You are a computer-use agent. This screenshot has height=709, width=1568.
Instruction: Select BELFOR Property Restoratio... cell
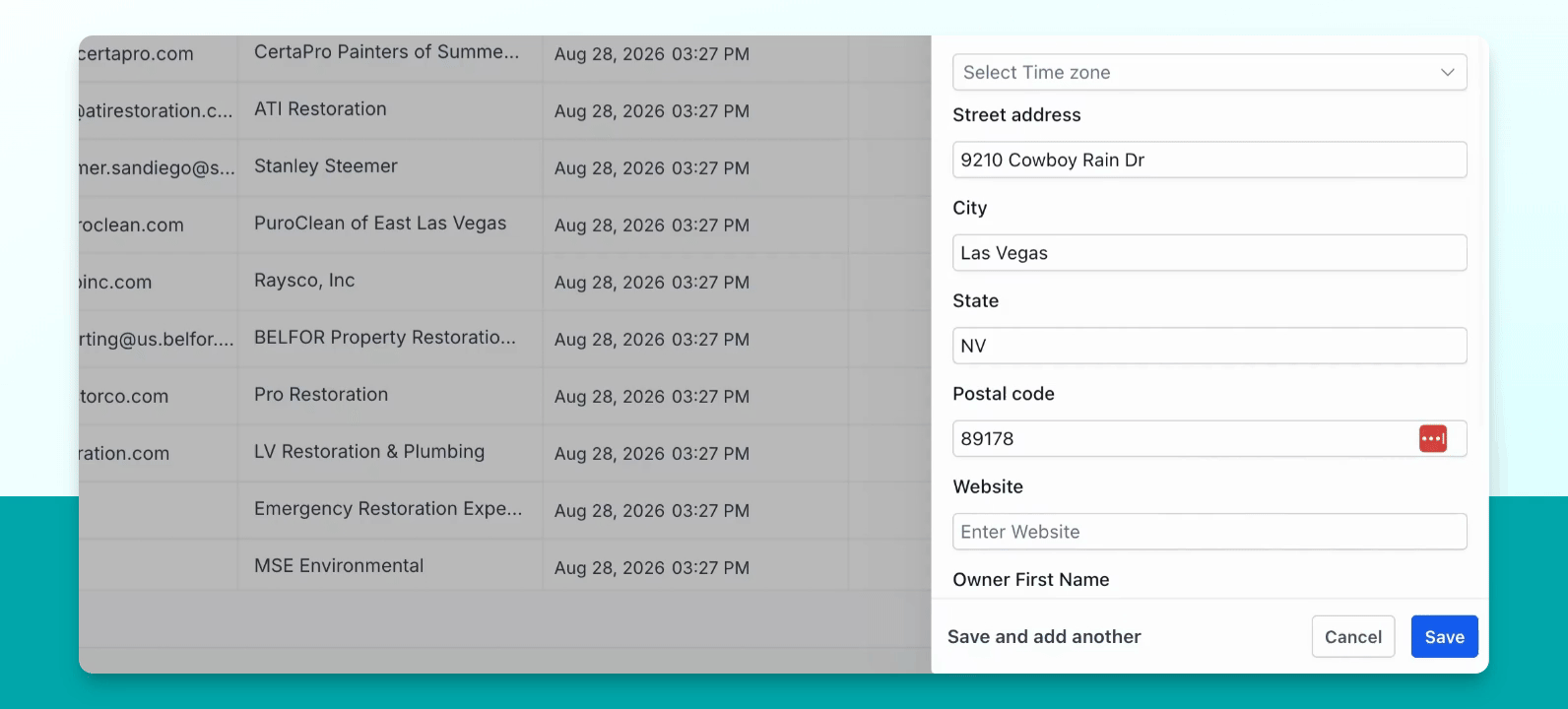tap(385, 338)
